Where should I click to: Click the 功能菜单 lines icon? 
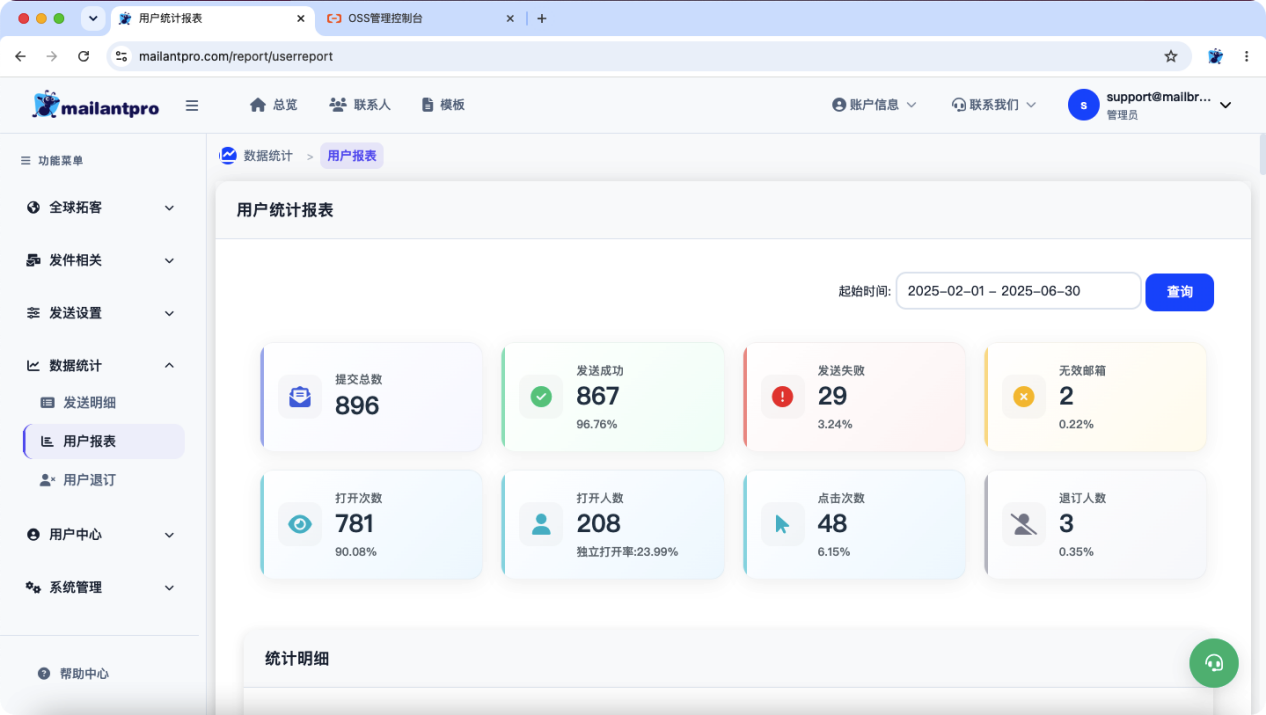(x=26, y=160)
